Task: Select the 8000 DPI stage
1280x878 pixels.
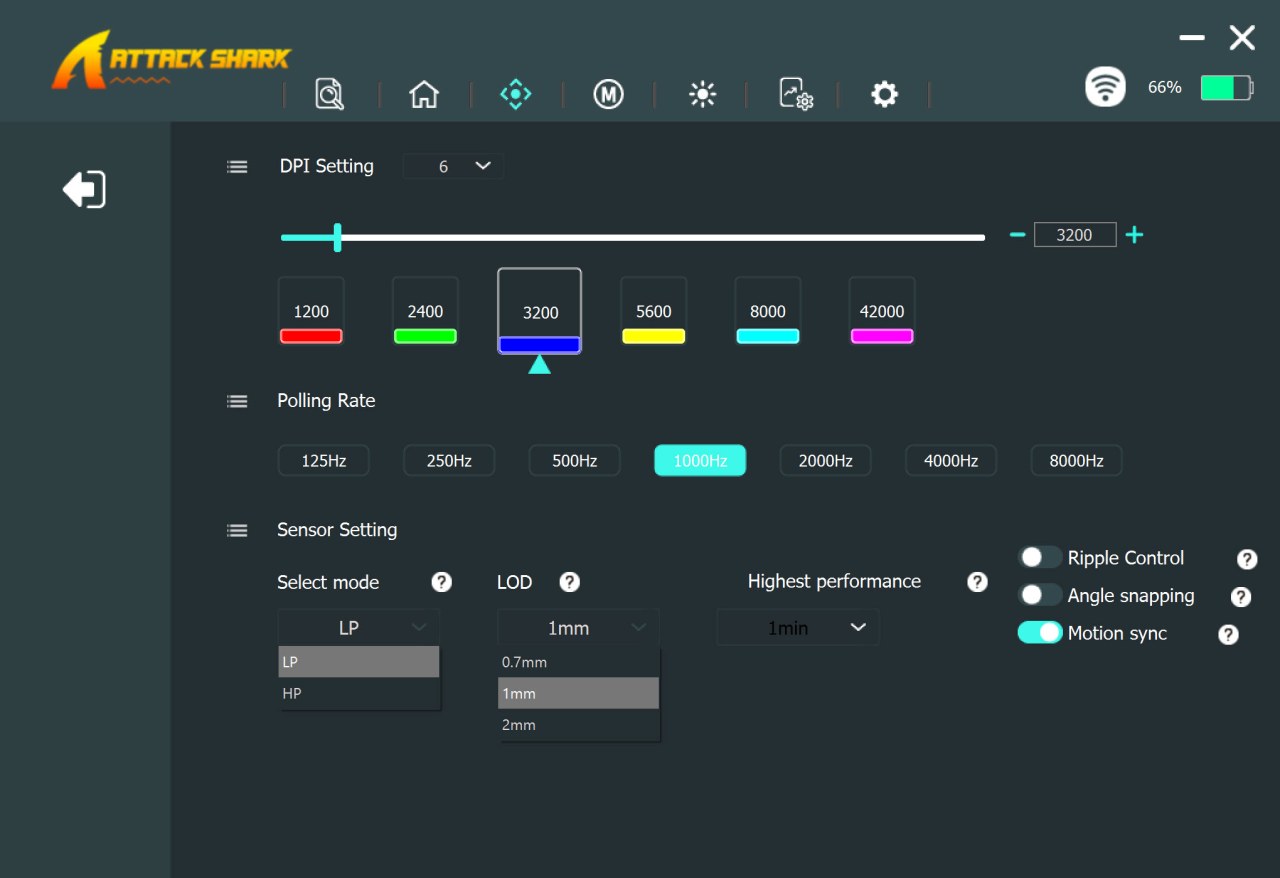Action: [768, 311]
